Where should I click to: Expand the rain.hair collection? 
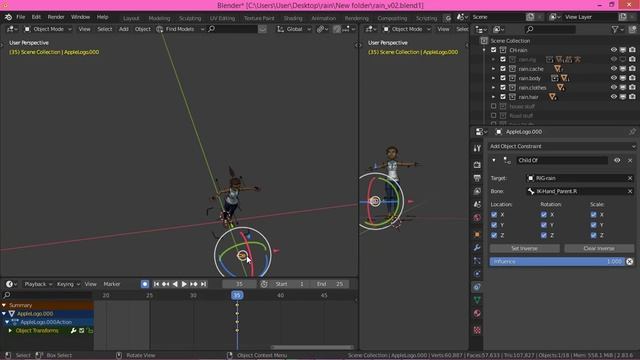493,97
